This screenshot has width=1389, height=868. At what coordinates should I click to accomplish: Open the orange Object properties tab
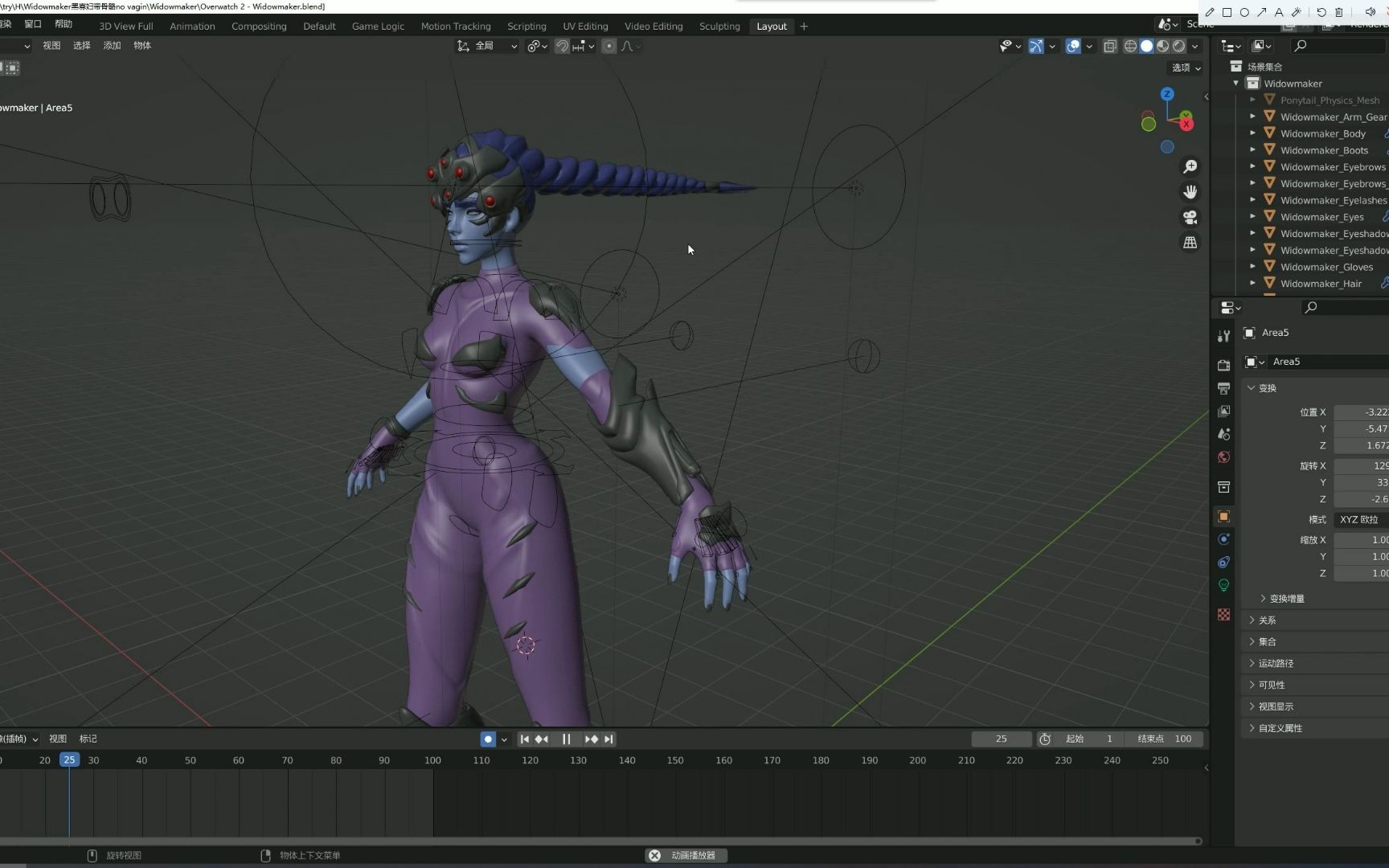(x=1223, y=516)
